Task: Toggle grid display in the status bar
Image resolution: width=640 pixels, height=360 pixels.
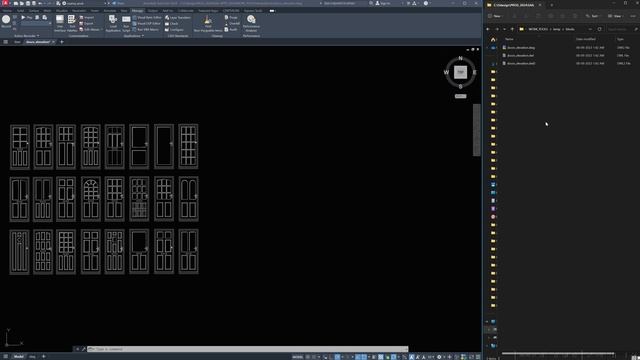Action: coord(308,357)
